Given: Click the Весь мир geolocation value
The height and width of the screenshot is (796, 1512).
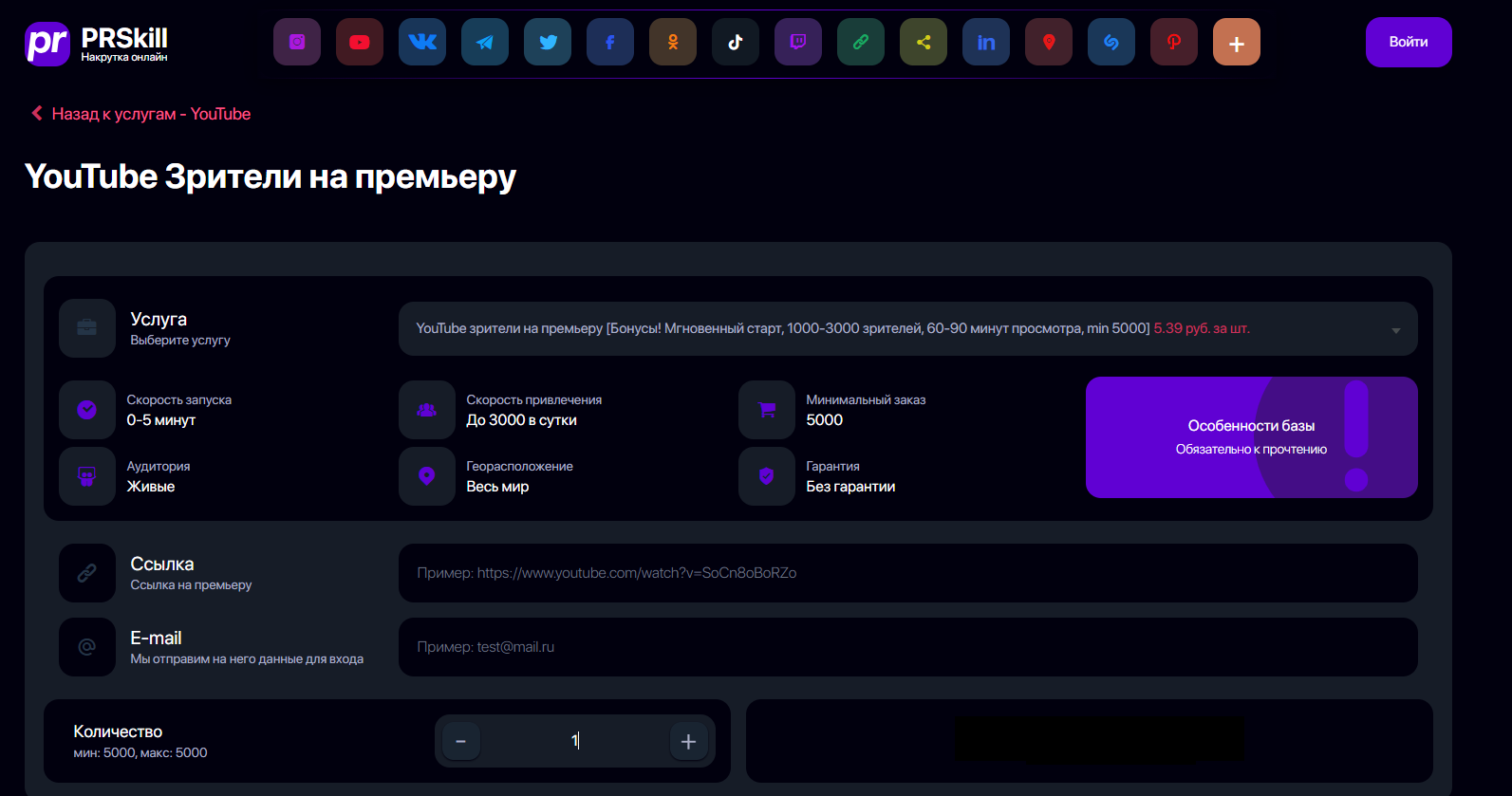Looking at the screenshot, I should [x=498, y=487].
